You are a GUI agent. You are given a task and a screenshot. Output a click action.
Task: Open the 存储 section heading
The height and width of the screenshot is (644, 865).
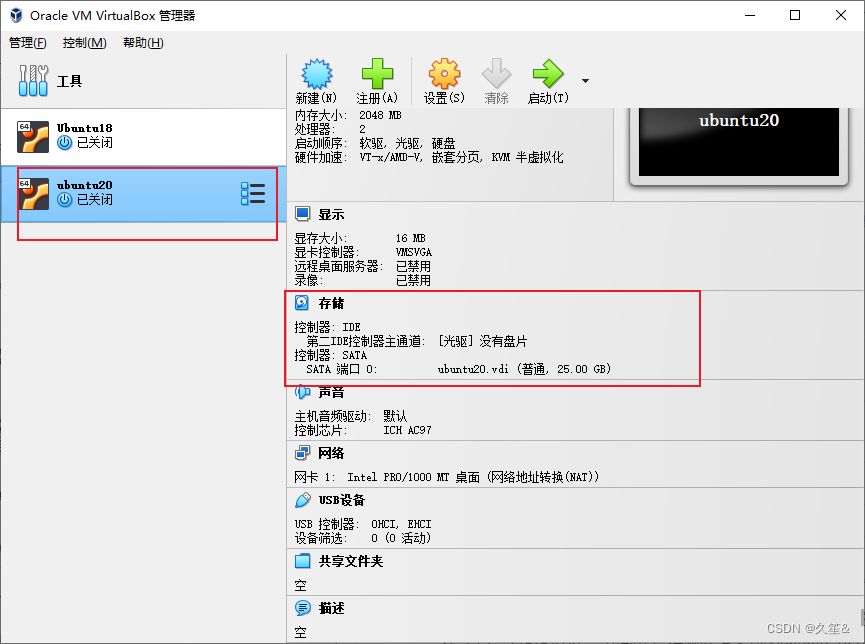coord(331,303)
